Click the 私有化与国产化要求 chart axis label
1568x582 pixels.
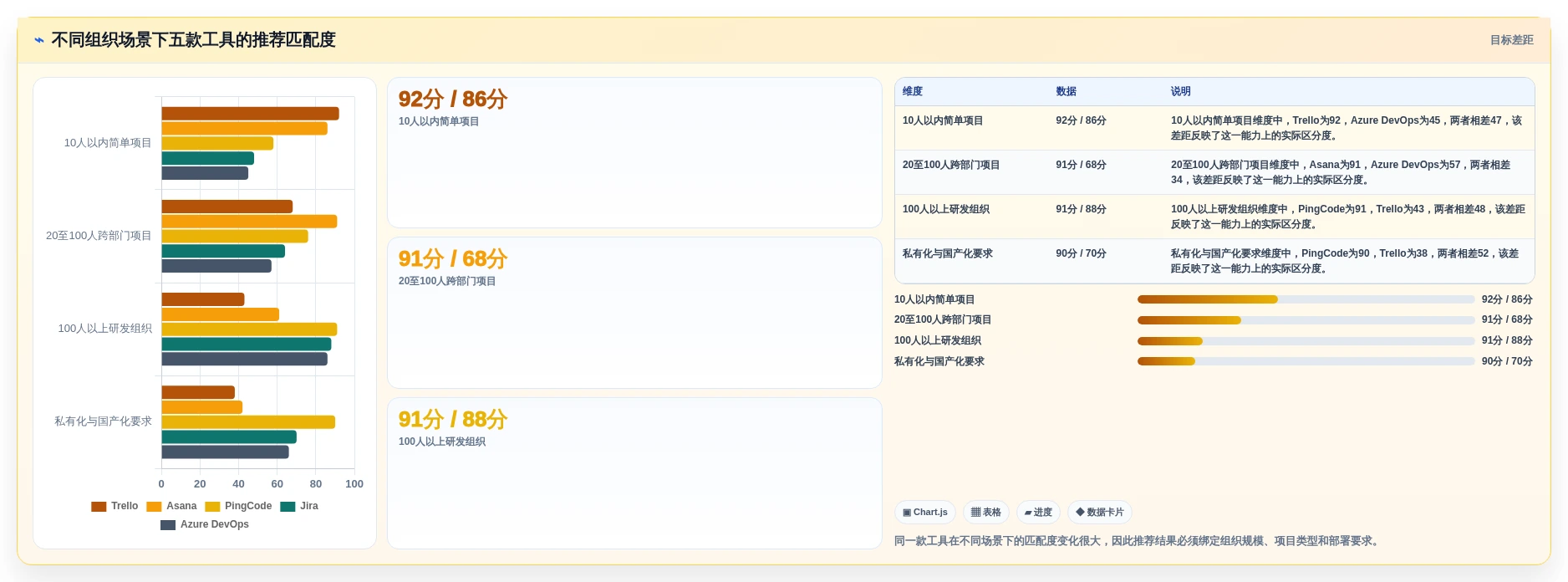point(103,421)
